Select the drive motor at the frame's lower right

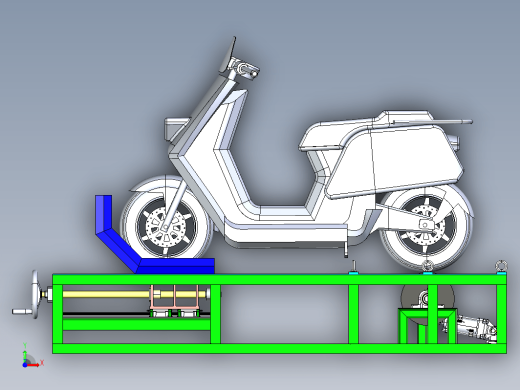pyautogui.click(x=470, y=327)
